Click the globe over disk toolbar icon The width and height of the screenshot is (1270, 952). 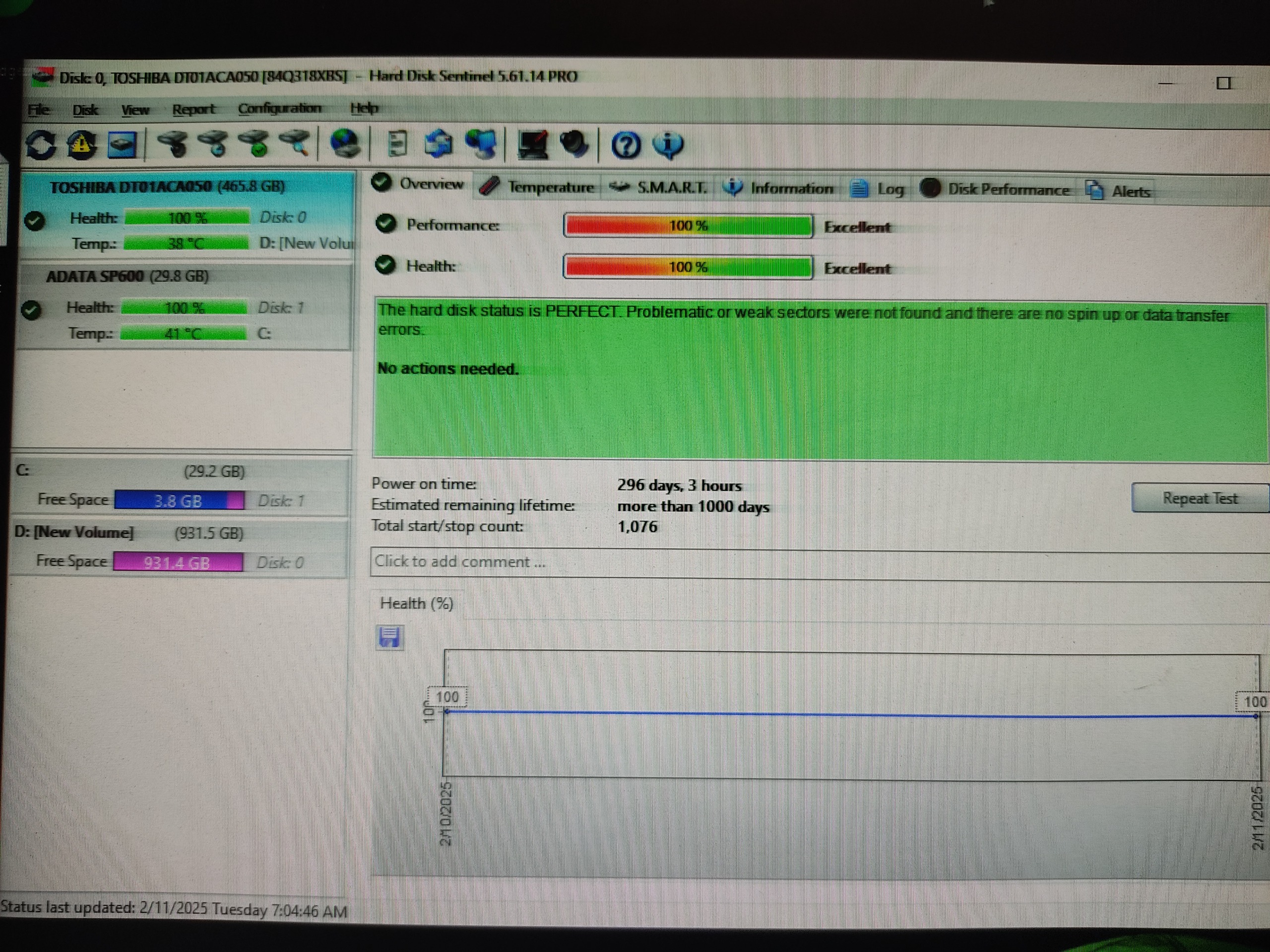345,143
